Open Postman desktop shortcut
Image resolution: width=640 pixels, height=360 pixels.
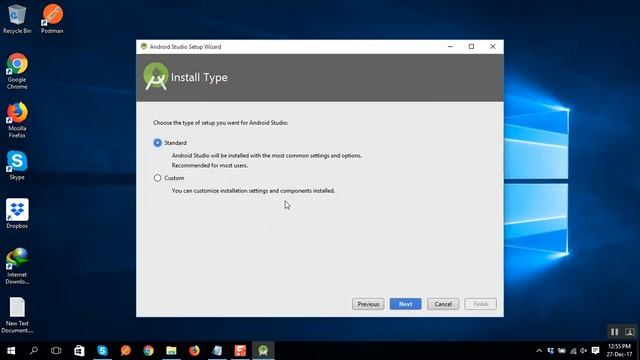pyautogui.click(x=52, y=19)
